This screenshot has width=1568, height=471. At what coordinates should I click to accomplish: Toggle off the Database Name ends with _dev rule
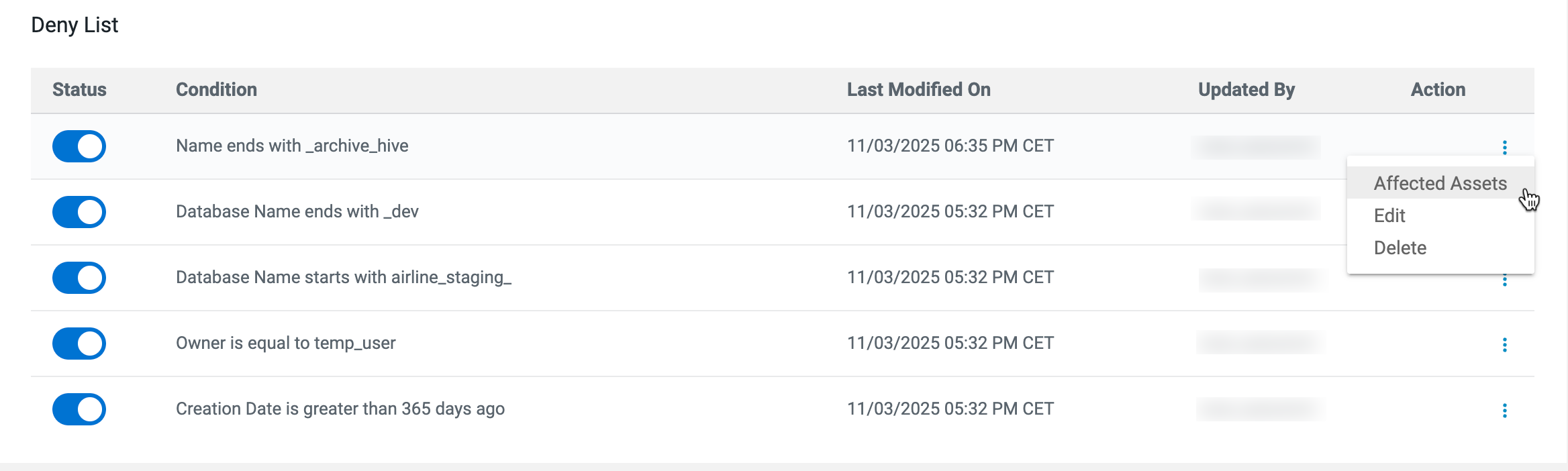79,212
